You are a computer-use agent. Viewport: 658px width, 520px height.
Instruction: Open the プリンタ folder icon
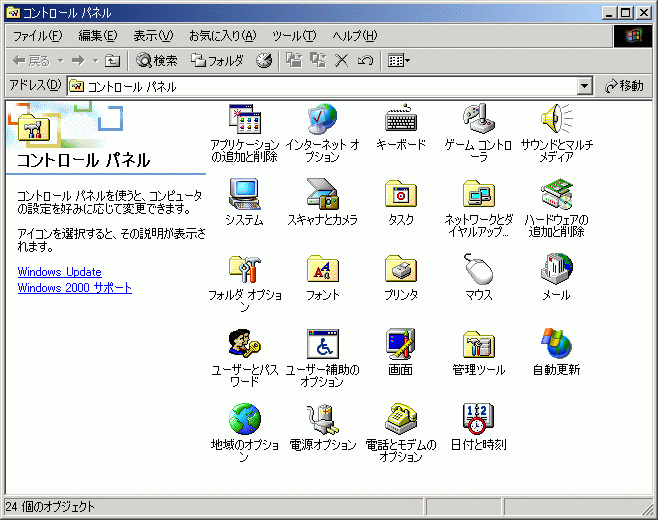(x=401, y=269)
